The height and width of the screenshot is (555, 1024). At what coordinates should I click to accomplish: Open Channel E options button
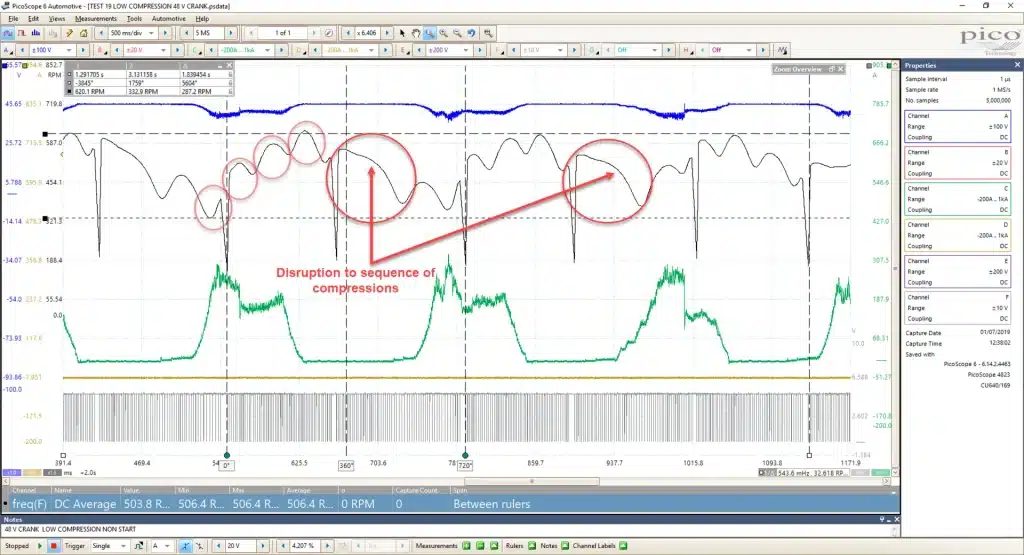coord(404,50)
